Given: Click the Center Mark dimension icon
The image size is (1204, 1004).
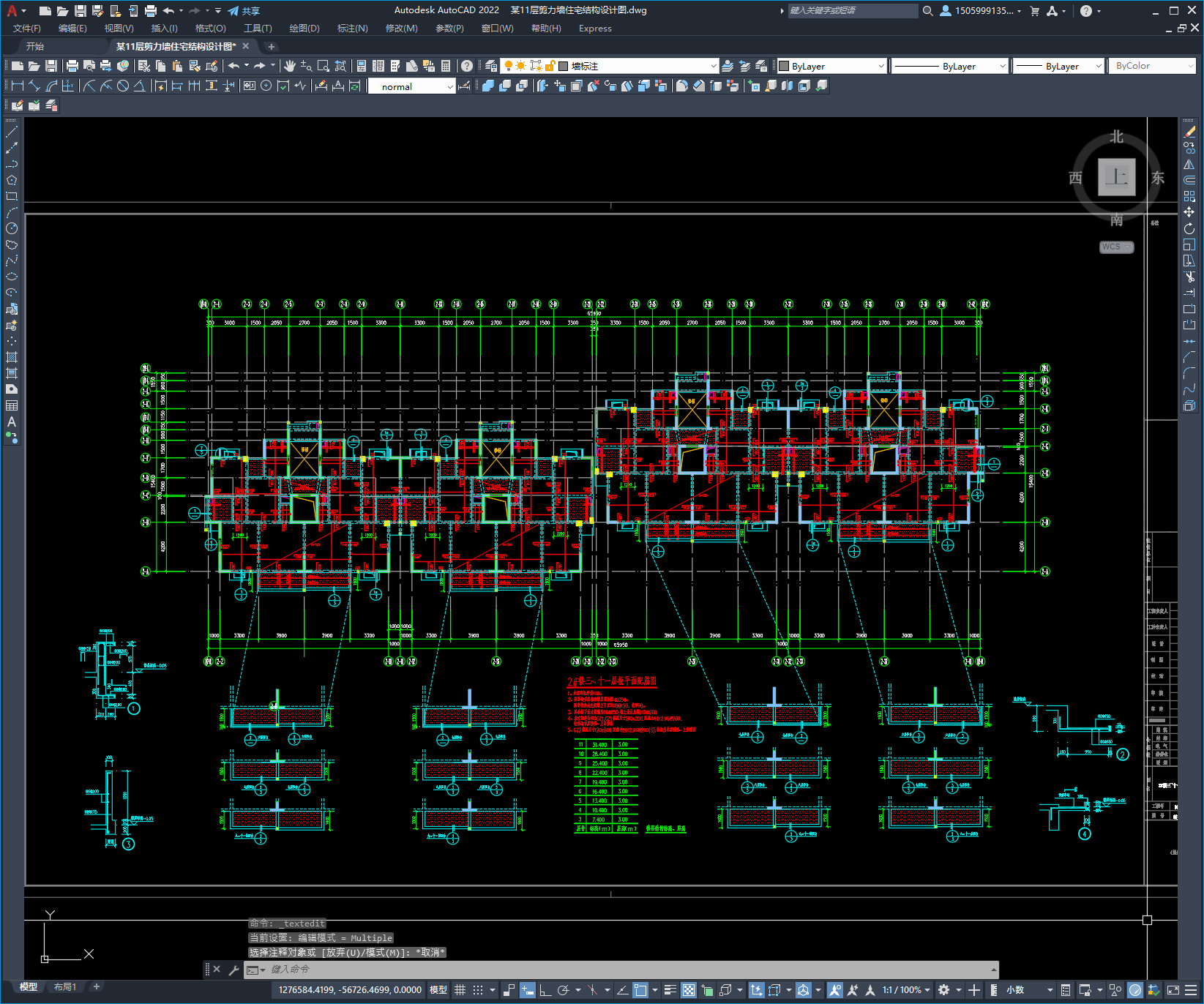Looking at the screenshot, I should click(x=266, y=86).
